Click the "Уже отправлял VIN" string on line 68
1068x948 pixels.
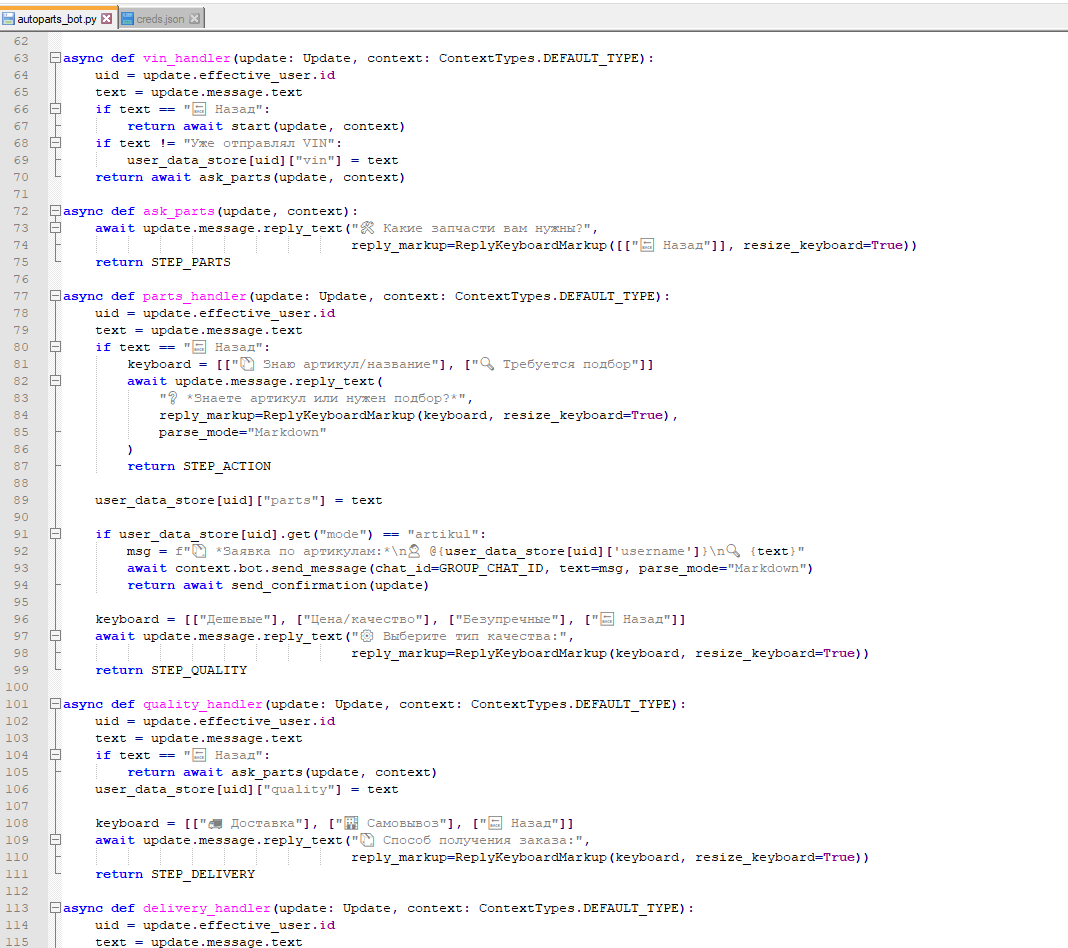point(259,143)
